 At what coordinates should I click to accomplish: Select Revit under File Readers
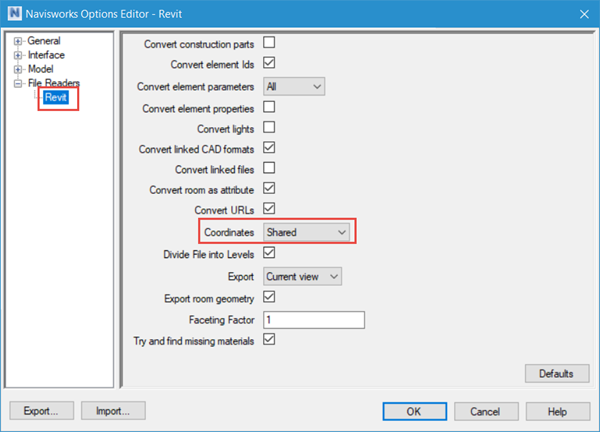pyautogui.click(x=56, y=97)
